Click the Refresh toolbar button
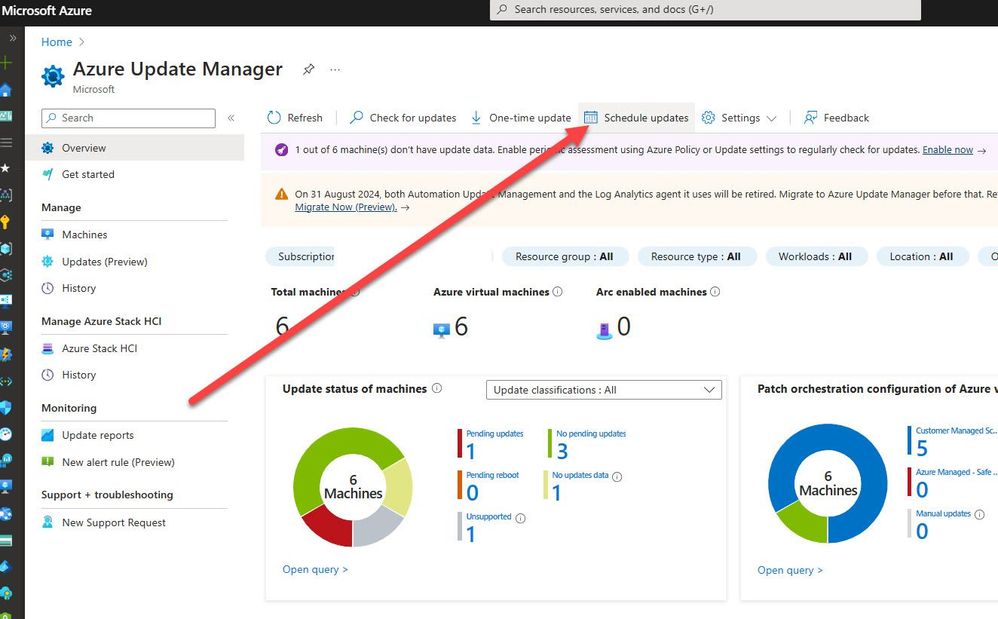The width and height of the screenshot is (998, 619). 295,118
